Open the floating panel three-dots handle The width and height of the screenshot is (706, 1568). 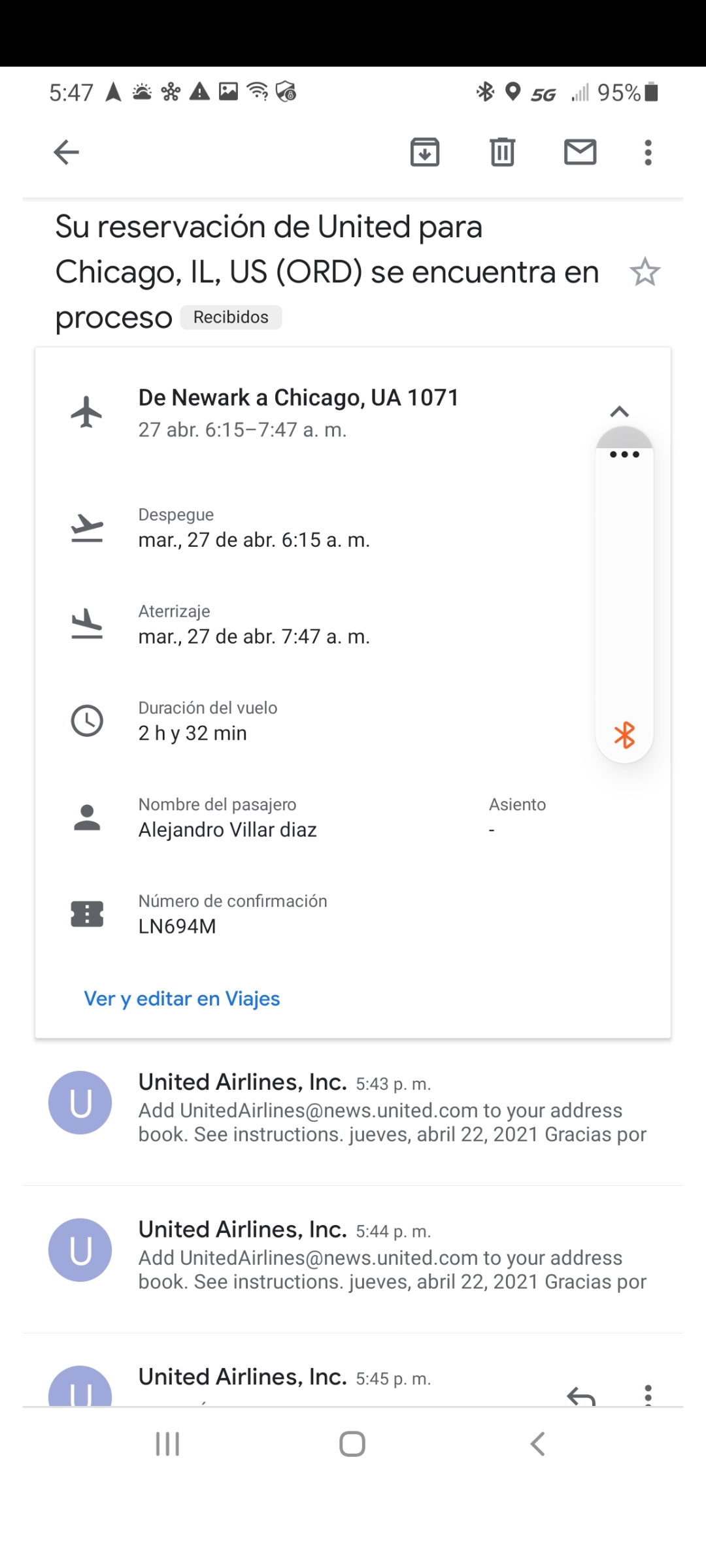[624, 454]
